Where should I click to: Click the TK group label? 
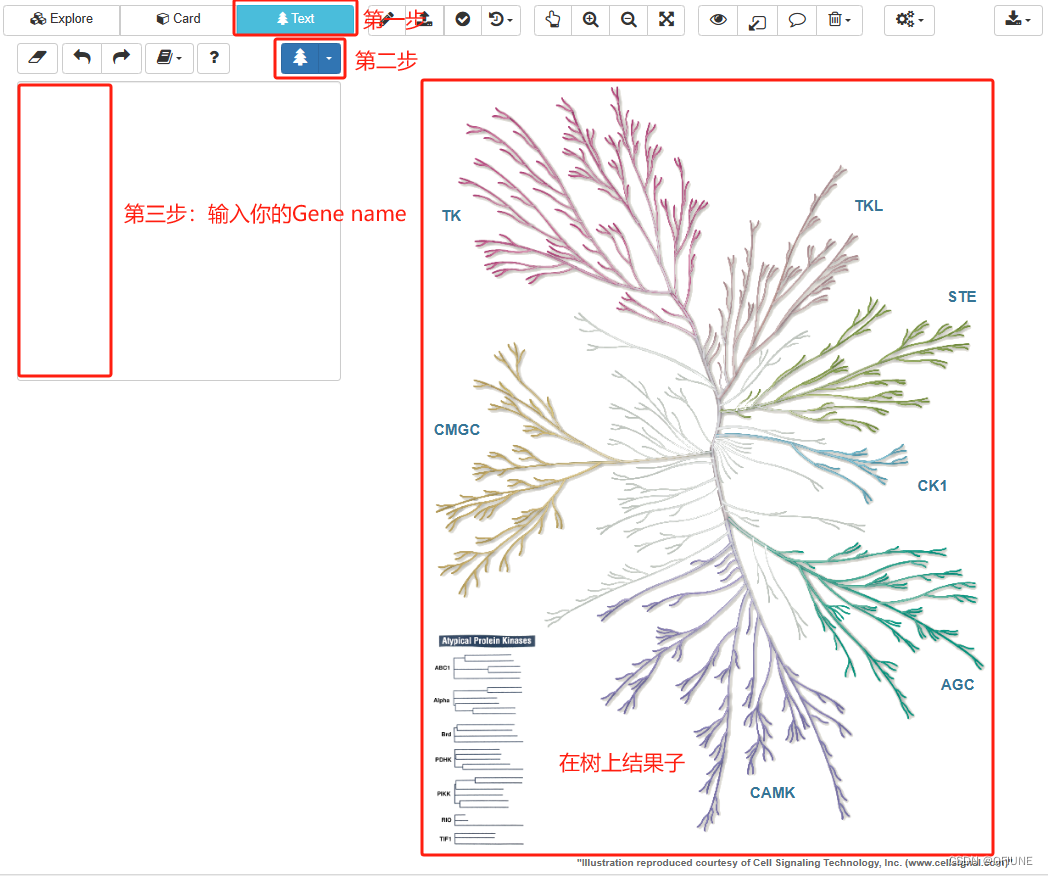click(451, 216)
